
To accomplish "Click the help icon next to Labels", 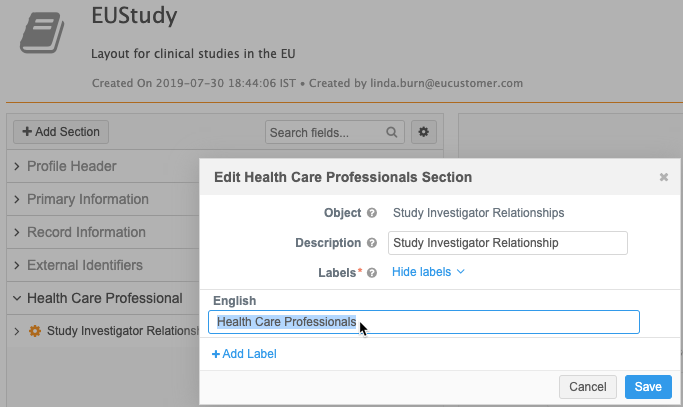I will pos(372,272).
